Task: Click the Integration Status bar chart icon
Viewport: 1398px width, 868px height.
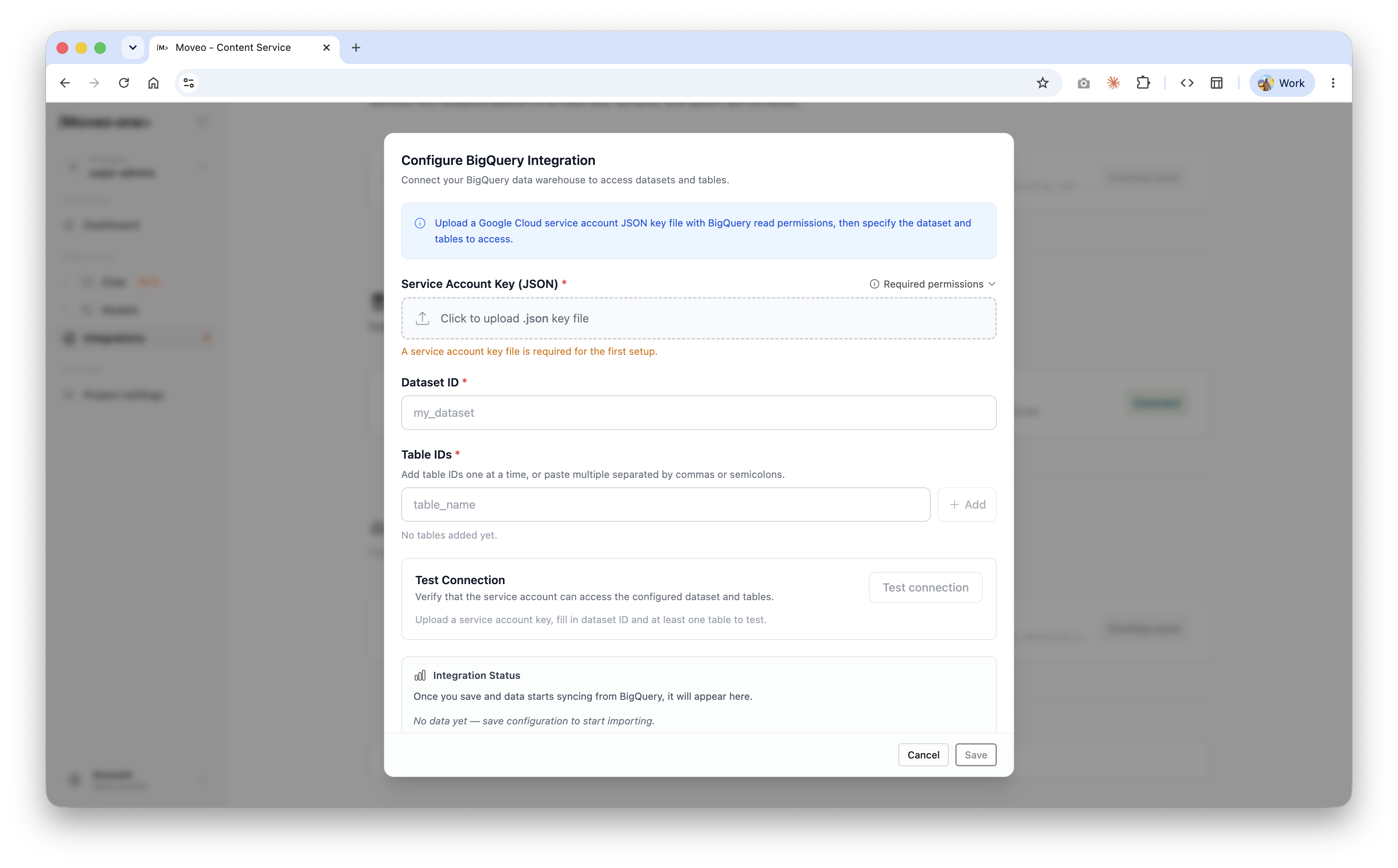Action: click(x=420, y=675)
